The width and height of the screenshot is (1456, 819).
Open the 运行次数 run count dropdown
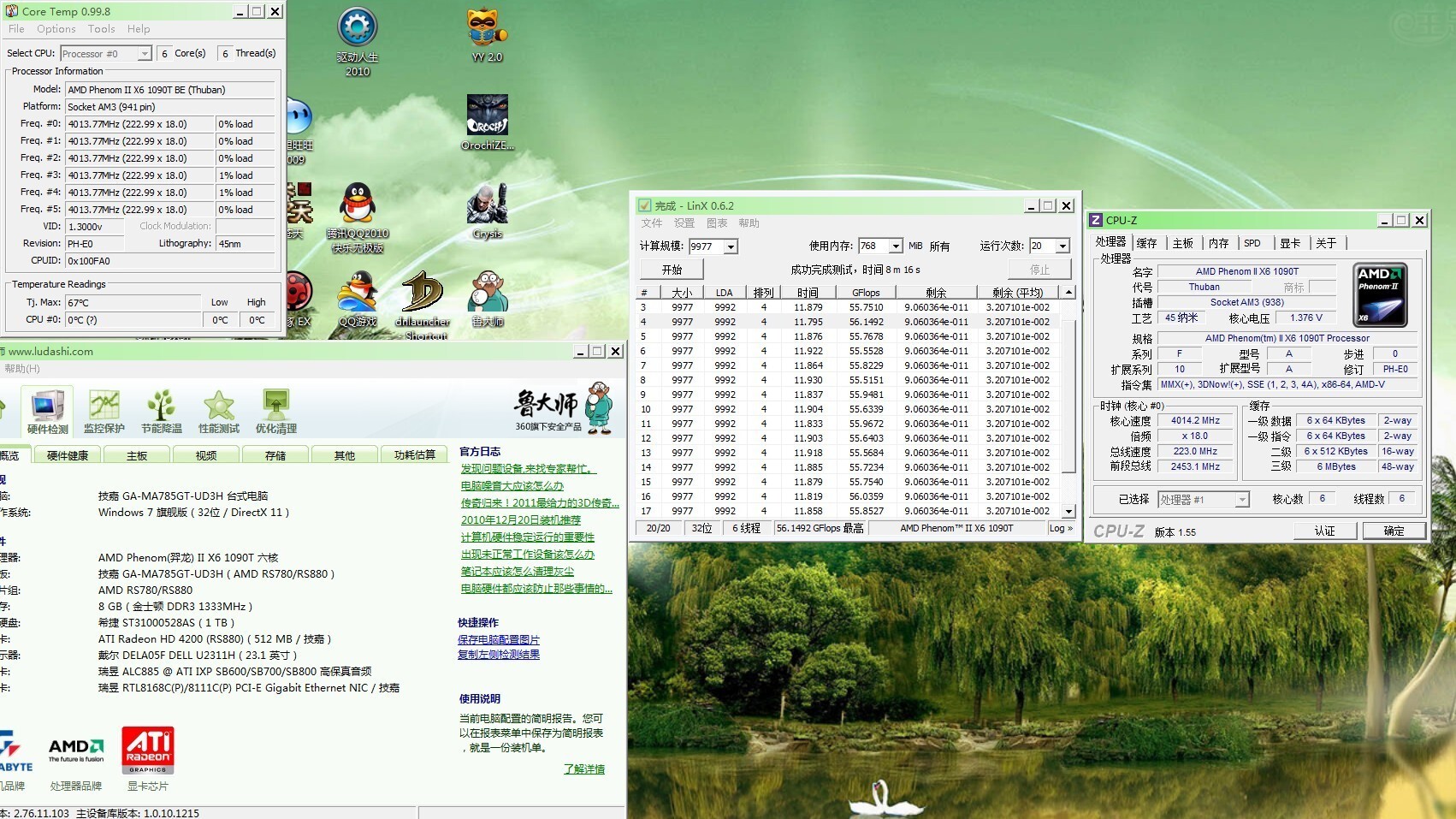[x=1062, y=246]
